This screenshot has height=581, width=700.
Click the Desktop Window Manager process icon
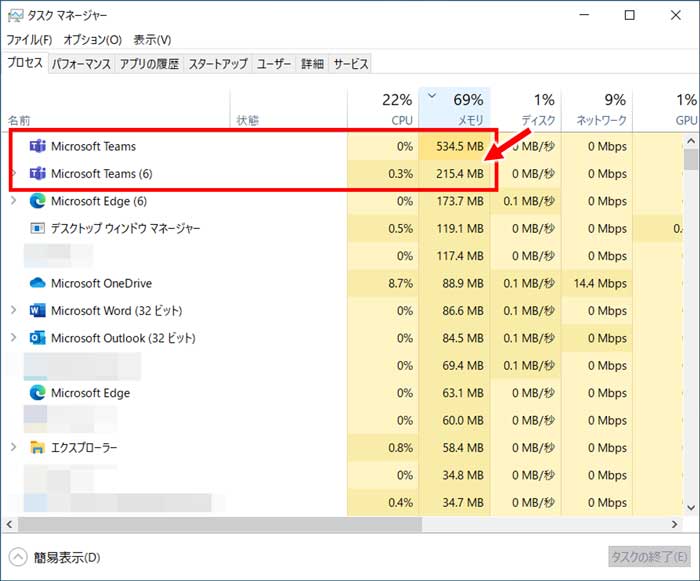tap(38, 228)
